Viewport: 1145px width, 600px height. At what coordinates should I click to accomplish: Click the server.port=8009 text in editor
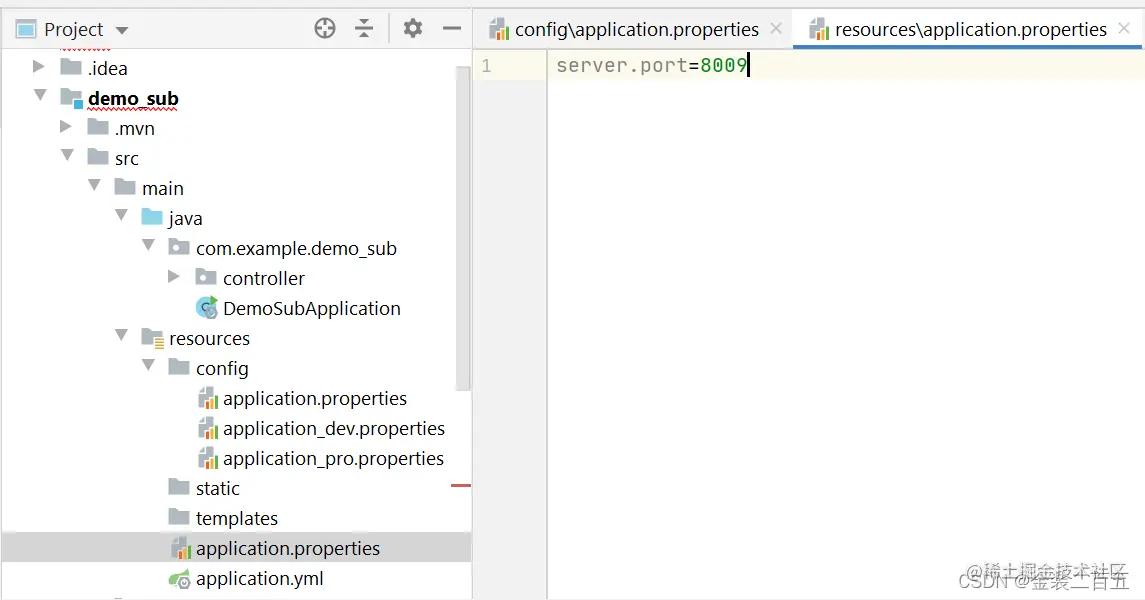[x=651, y=65]
